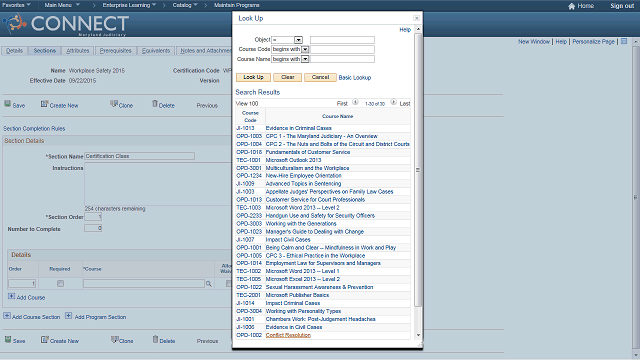
Task: Toggle the Required checkbox in Details row
Action: pos(60,283)
